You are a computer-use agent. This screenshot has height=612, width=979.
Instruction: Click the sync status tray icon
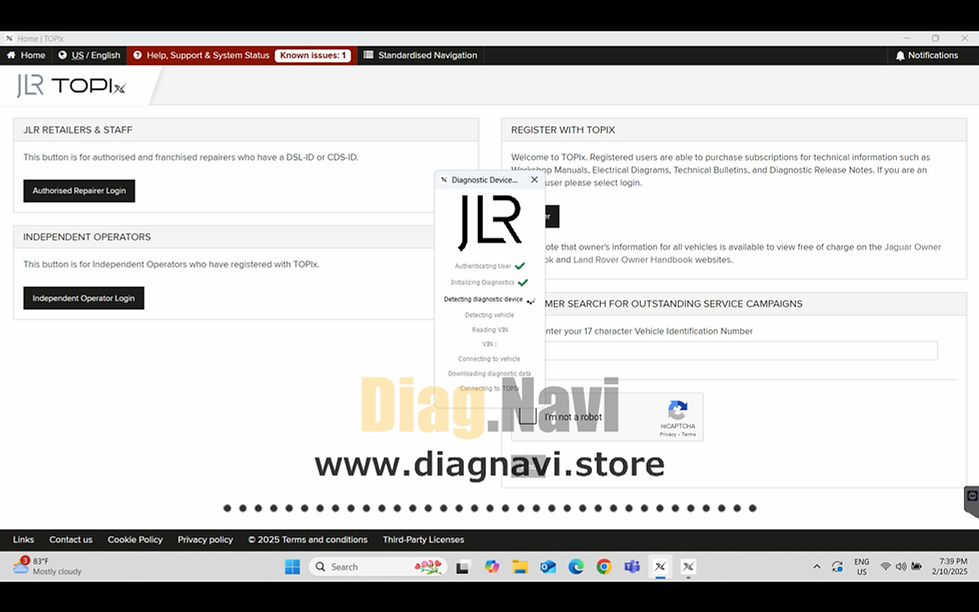point(837,566)
